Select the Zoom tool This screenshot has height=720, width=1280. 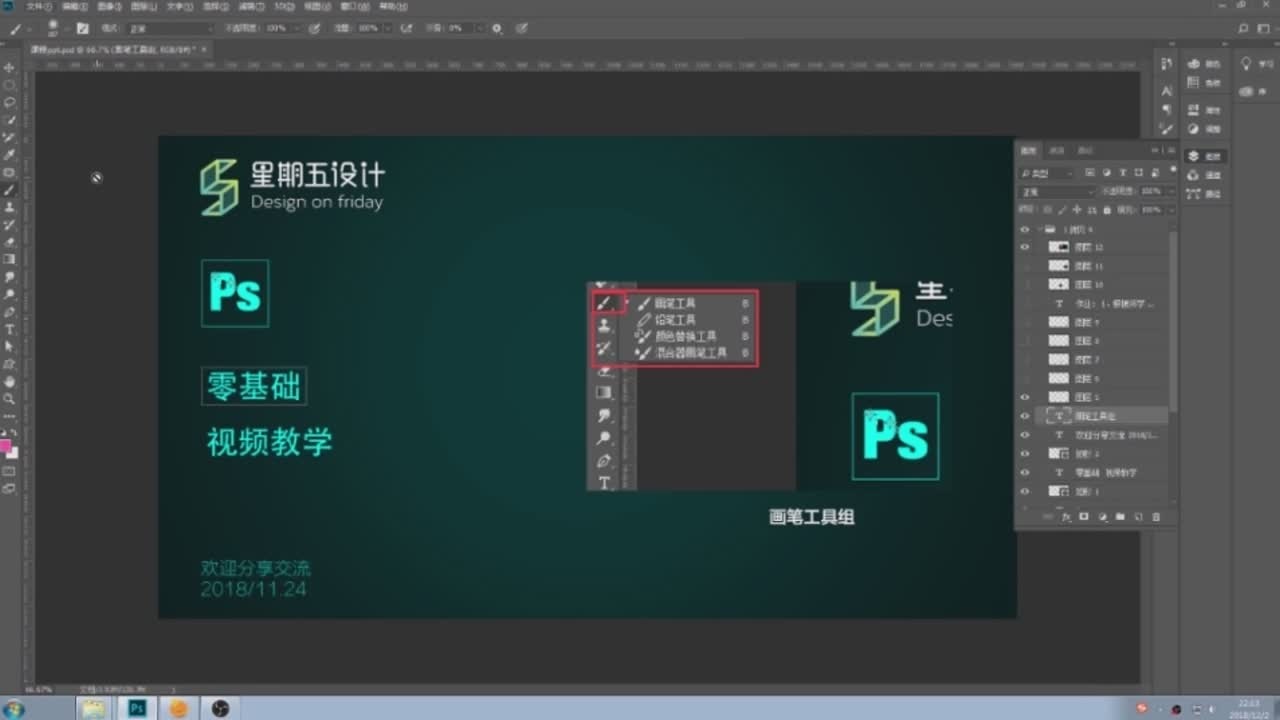[x=10, y=398]
